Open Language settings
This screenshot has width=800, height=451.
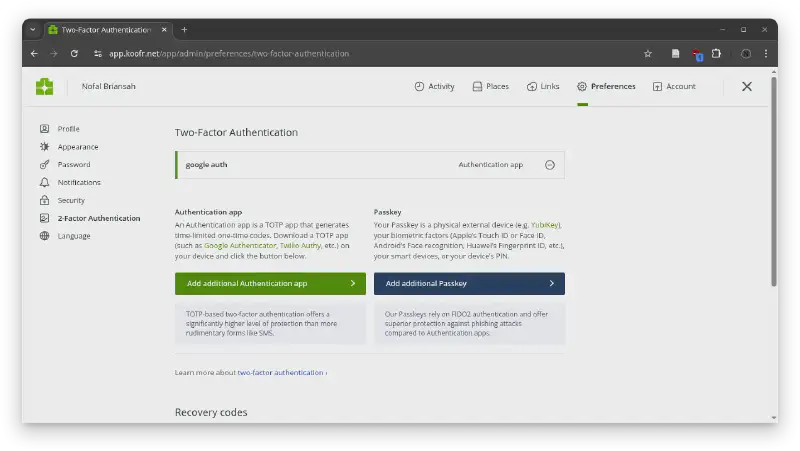coord(73,236)
